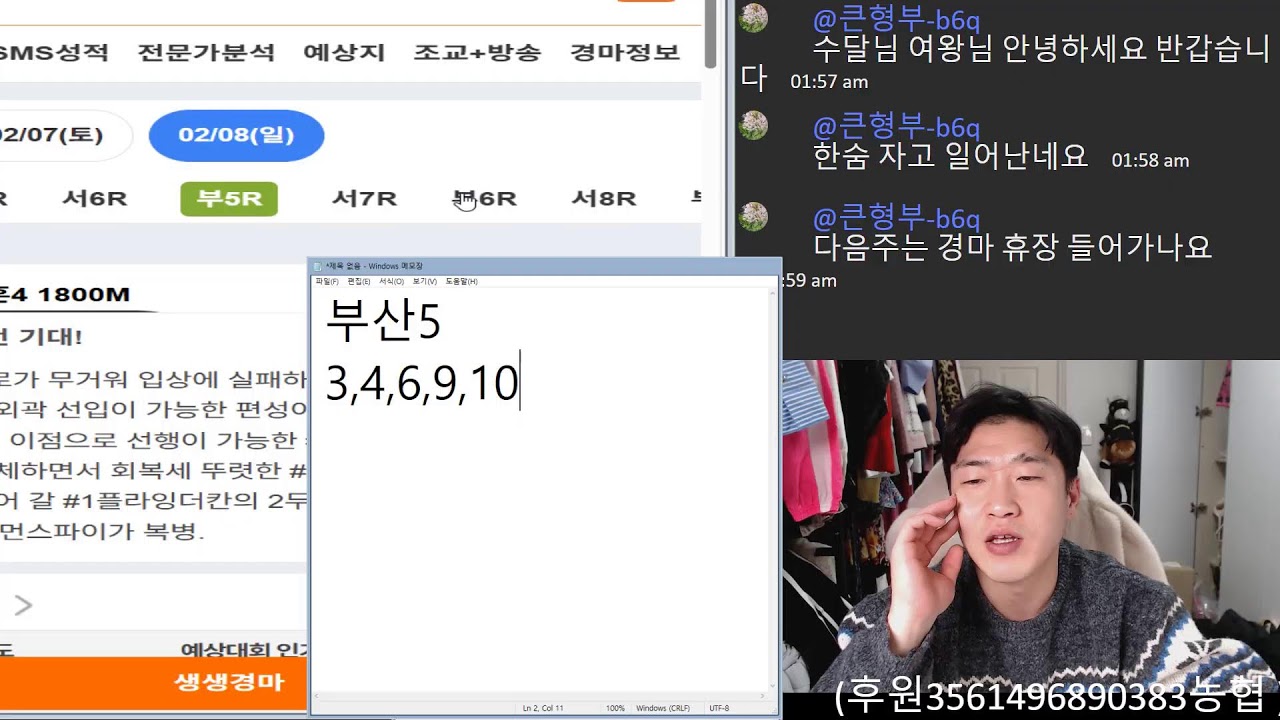Select the 부5R race tab

pyautogui.click(x=229, y=199)
